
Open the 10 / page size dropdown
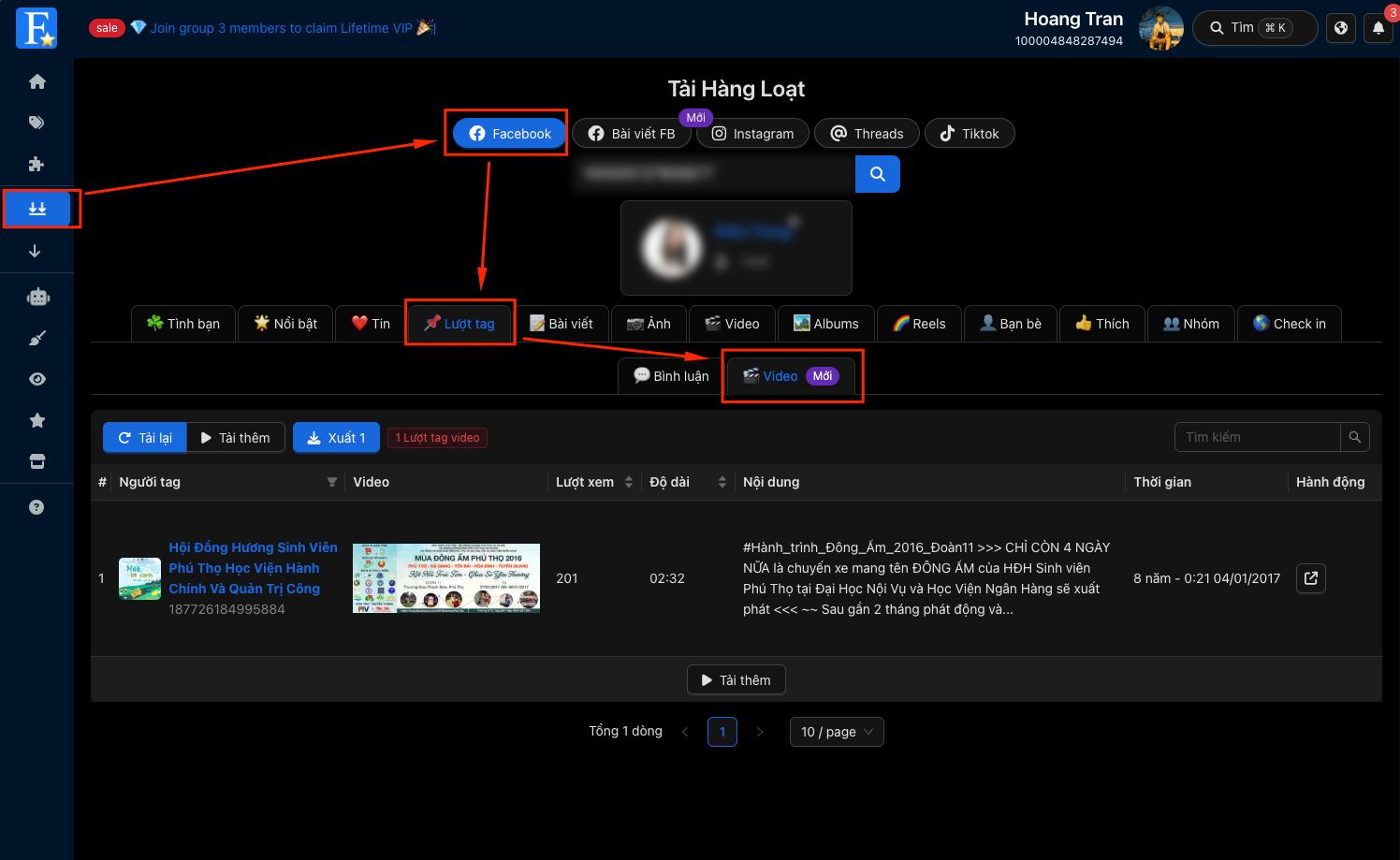point(837,732)
